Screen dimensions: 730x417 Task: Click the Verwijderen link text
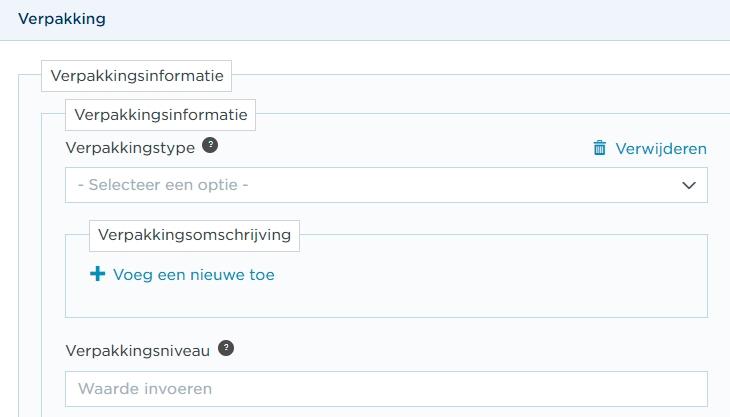coord(660,148)
